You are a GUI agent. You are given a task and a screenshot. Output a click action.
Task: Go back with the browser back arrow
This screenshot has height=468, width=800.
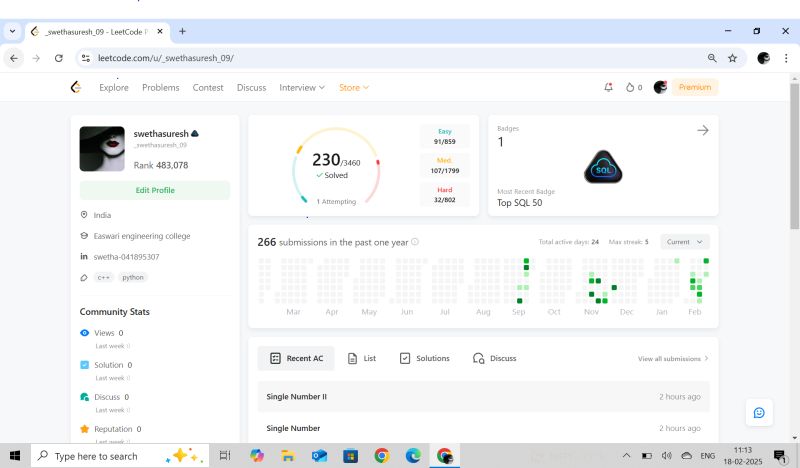14,58
